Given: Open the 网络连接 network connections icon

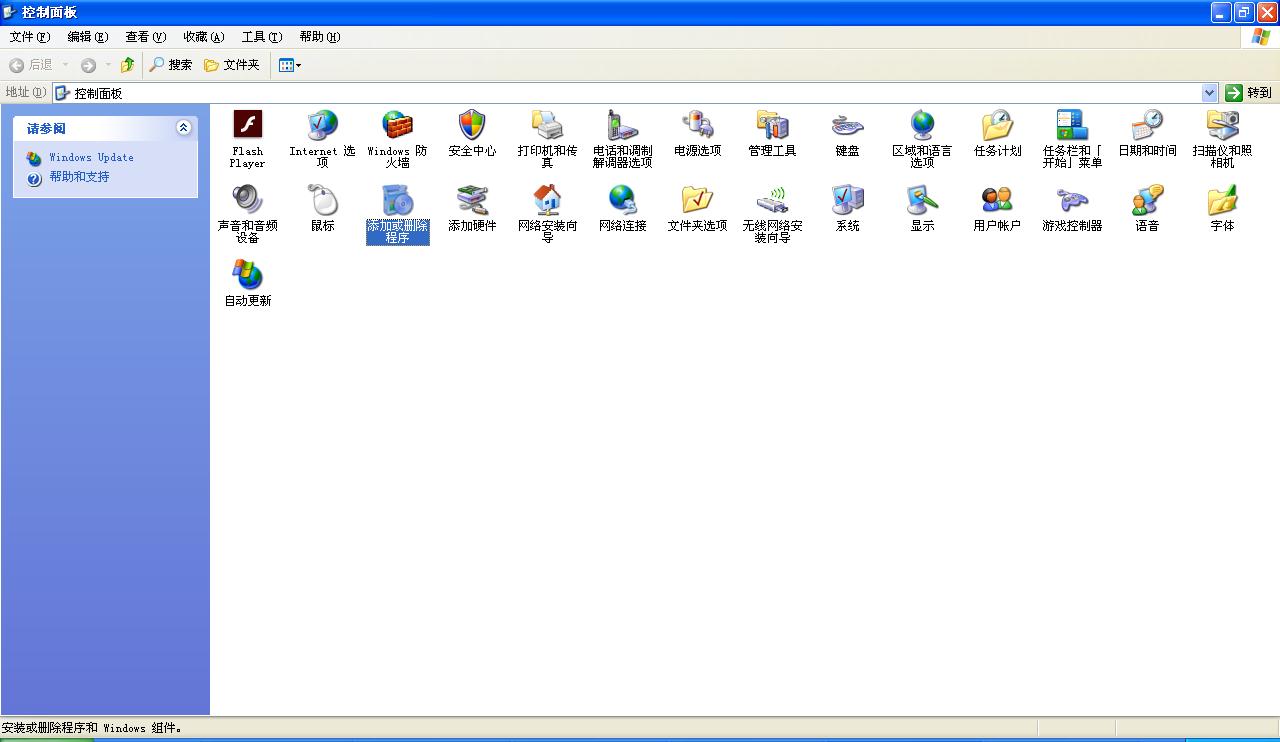Looking at the screenshot, I should (x=622, y=201).
